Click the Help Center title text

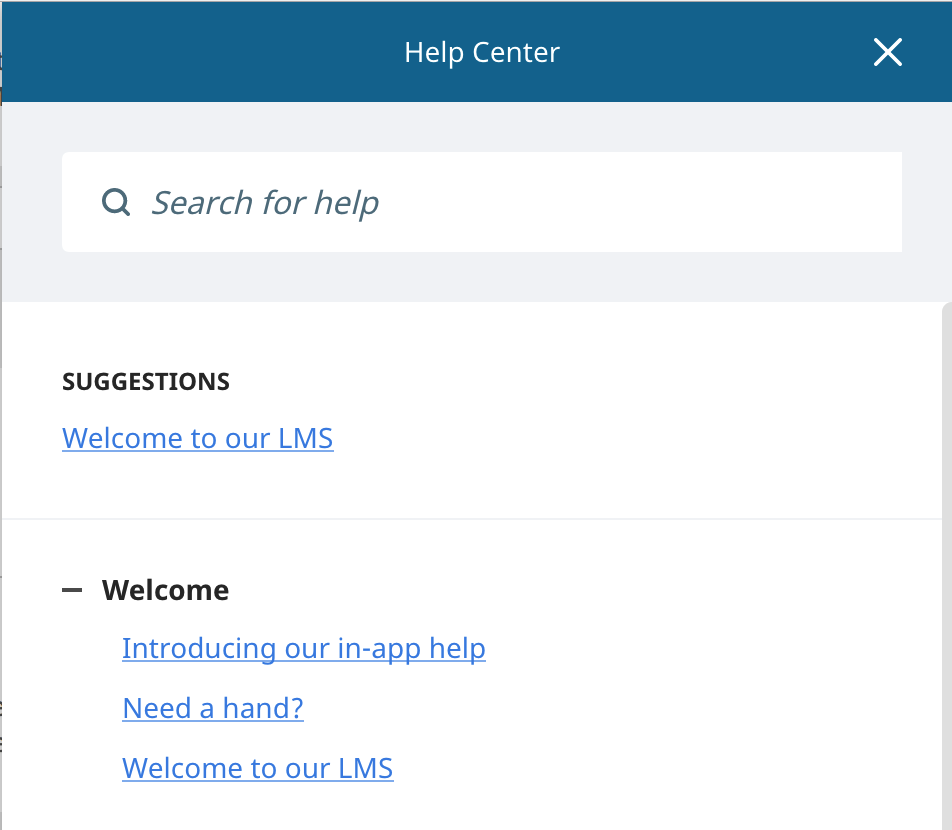pos(482,52)
